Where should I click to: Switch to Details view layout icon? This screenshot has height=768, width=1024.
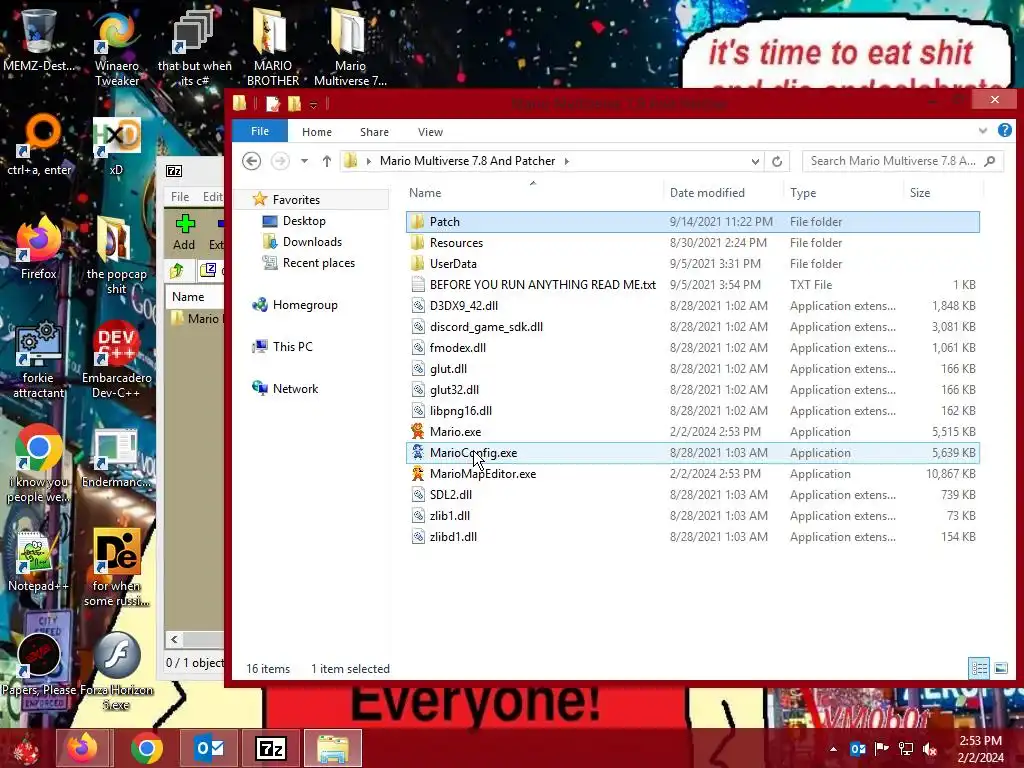[x=979, y=668]
